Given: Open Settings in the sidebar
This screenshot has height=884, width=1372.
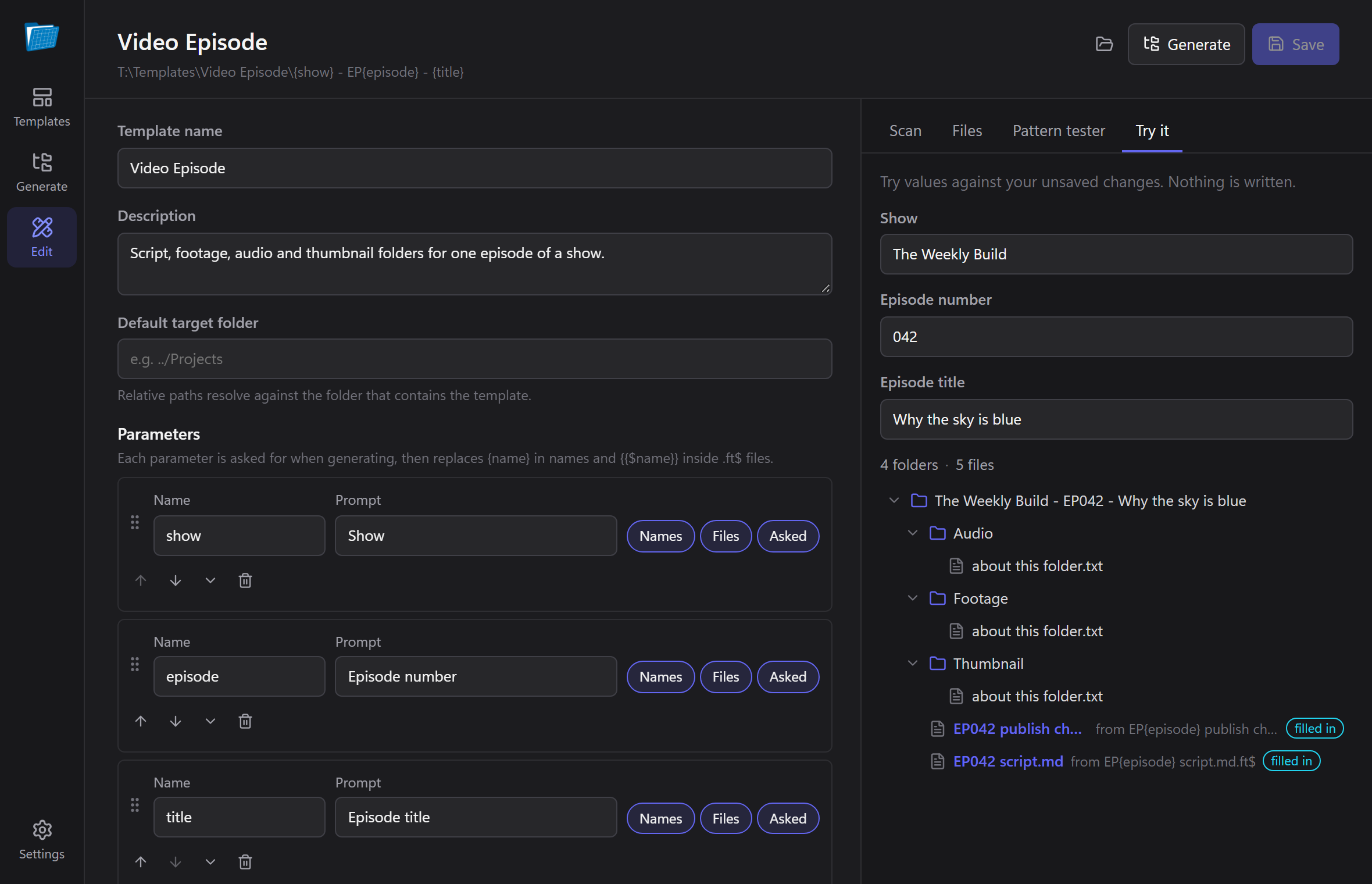Looking at the screenshot, I should (x=42, y=840).
